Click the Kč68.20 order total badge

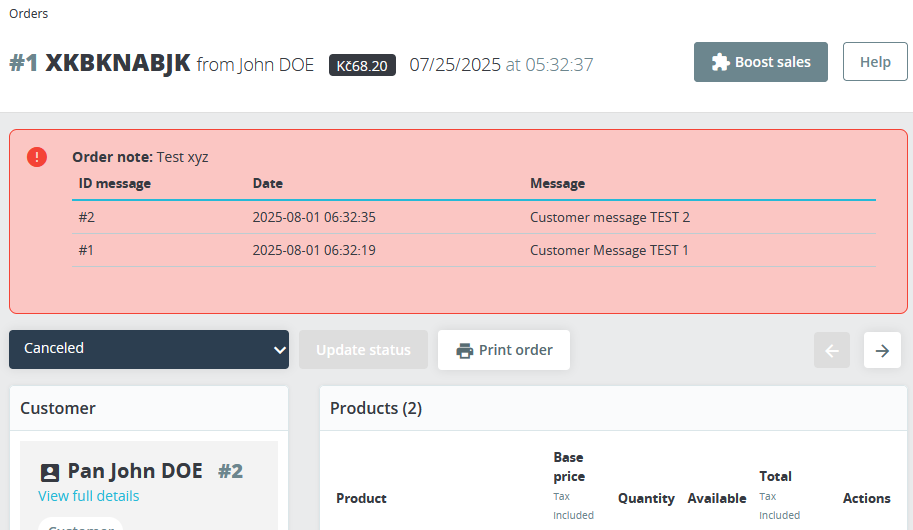coord(362,65)
